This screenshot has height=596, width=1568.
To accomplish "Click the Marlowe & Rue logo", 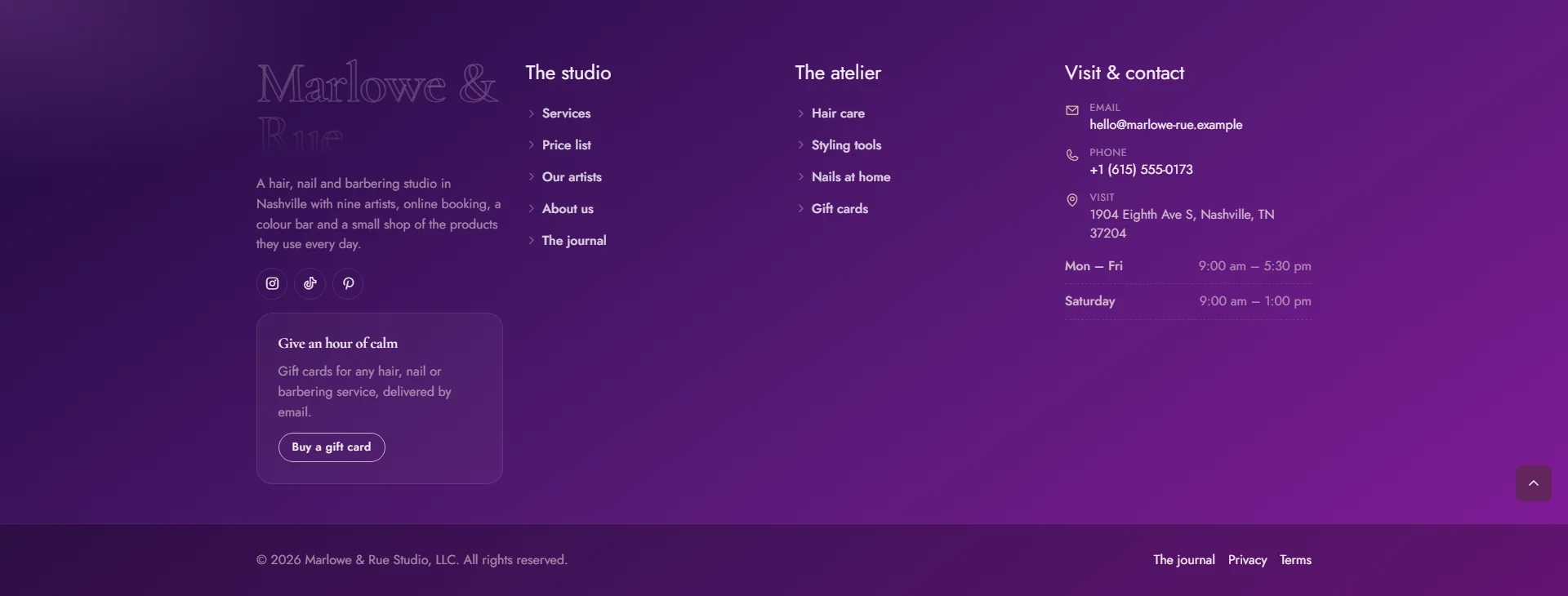I will click(377, 106).
